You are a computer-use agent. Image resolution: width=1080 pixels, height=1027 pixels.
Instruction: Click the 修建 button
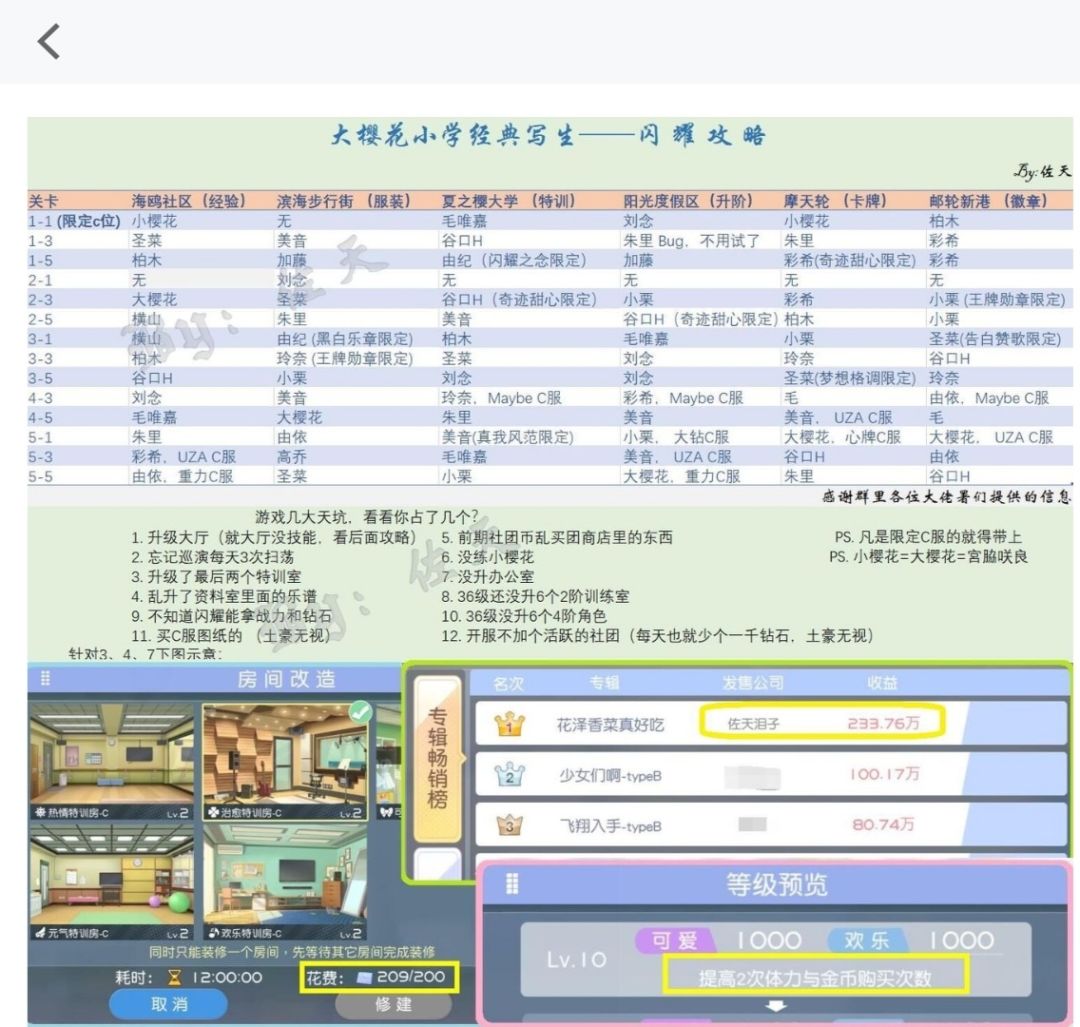(393, 1004)
